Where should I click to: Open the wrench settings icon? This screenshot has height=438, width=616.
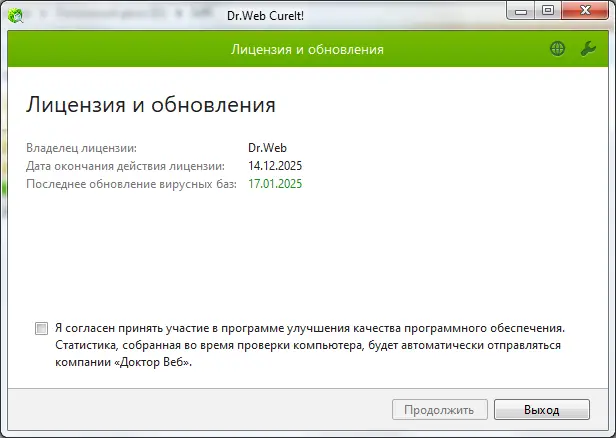[x=588, y=49]
